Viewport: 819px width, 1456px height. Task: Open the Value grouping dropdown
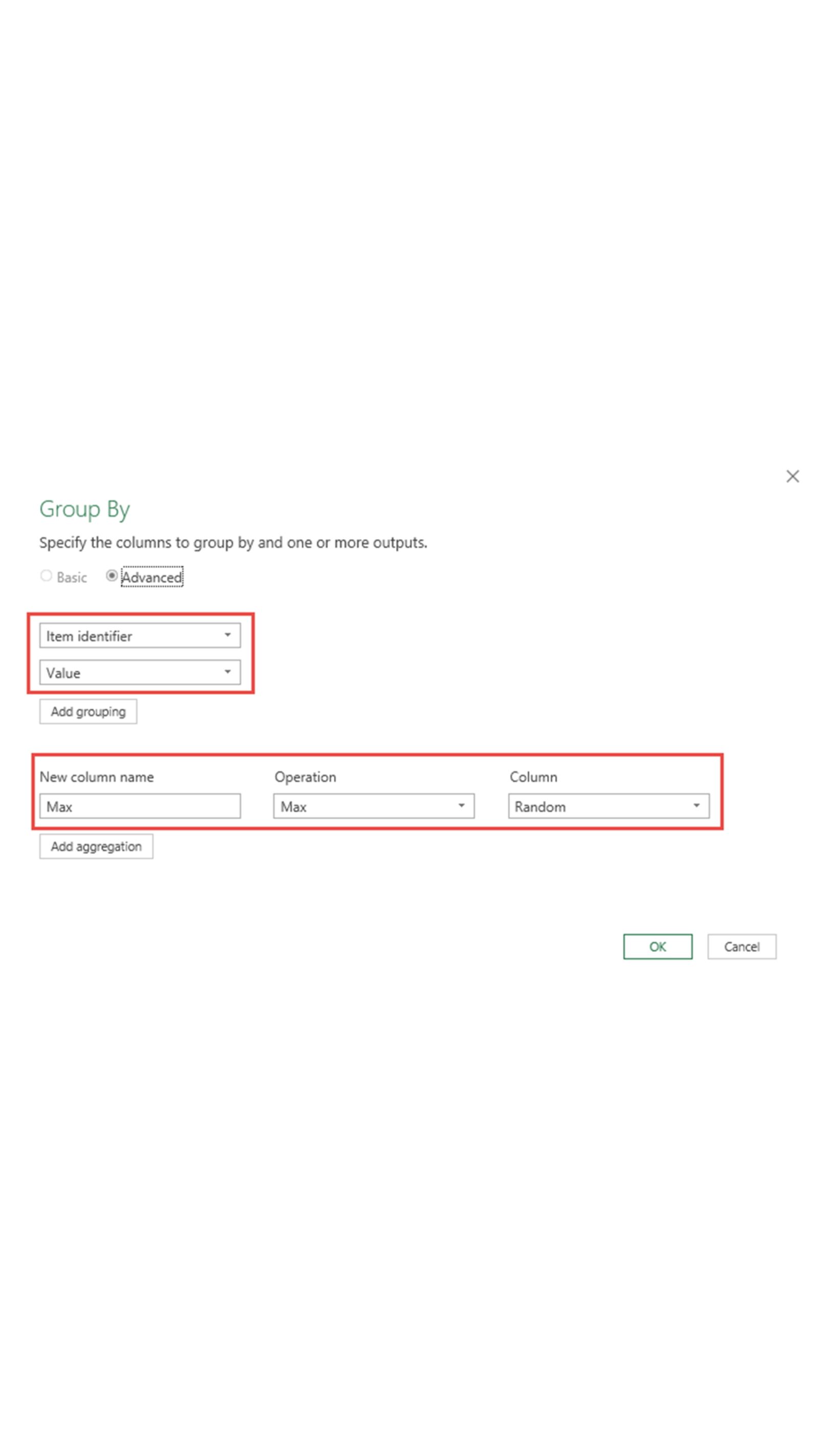[x=139, y=673]
